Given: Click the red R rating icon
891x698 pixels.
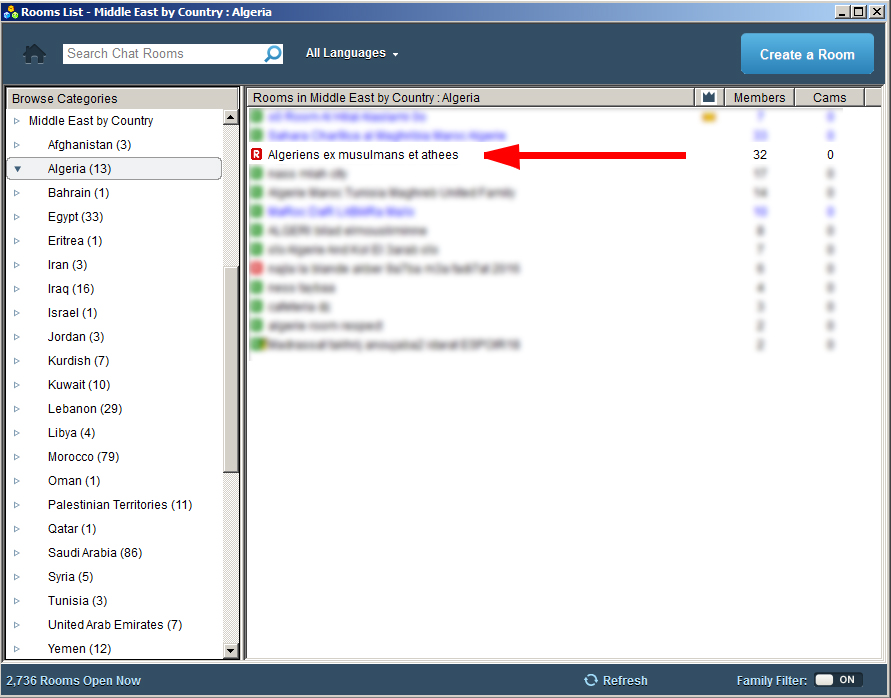Looking at the screenshot, I should (256, 155).
